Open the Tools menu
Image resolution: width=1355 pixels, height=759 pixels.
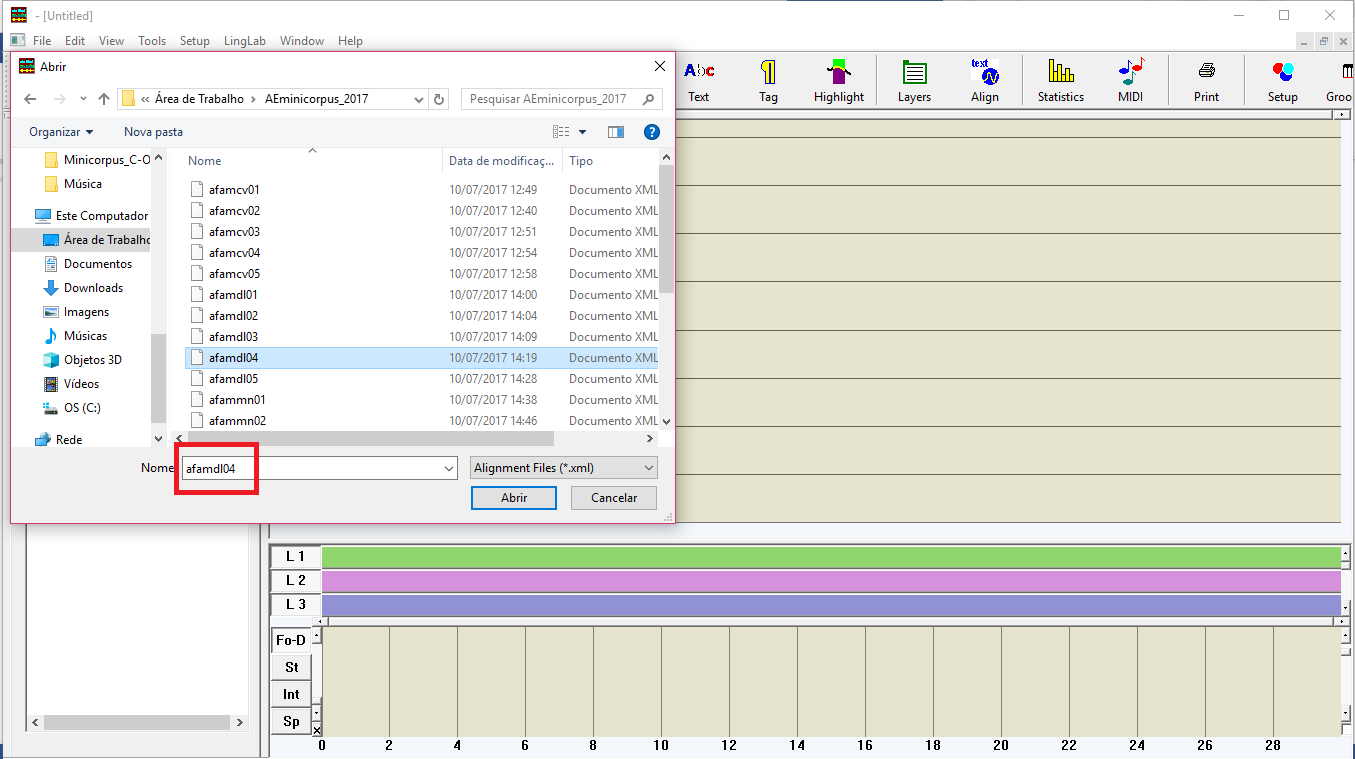pyautogui.click(x=152, y=41)
